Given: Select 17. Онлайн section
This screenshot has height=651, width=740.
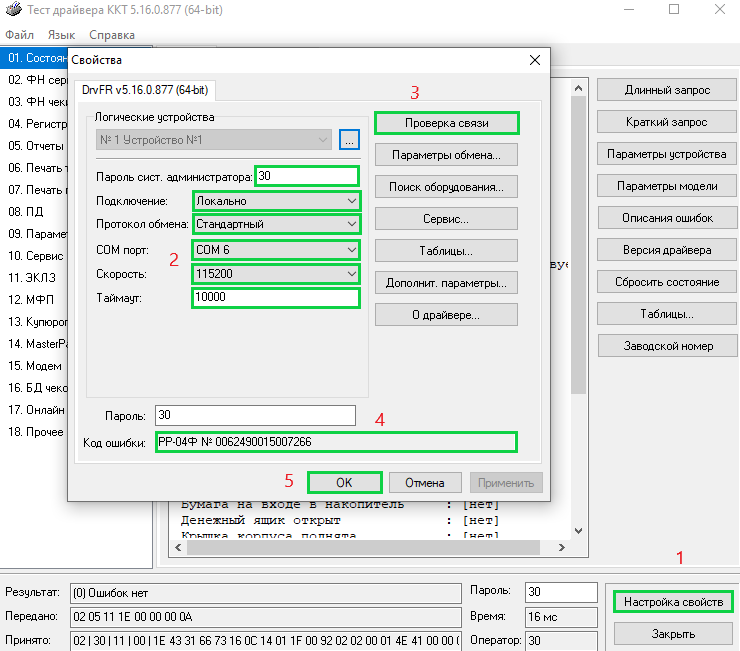Looking at the screenshot, I should [36, 410].
